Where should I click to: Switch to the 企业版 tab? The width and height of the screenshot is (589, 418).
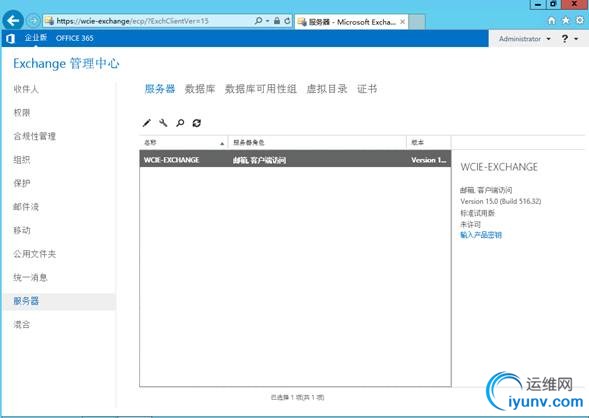[36, 38]
